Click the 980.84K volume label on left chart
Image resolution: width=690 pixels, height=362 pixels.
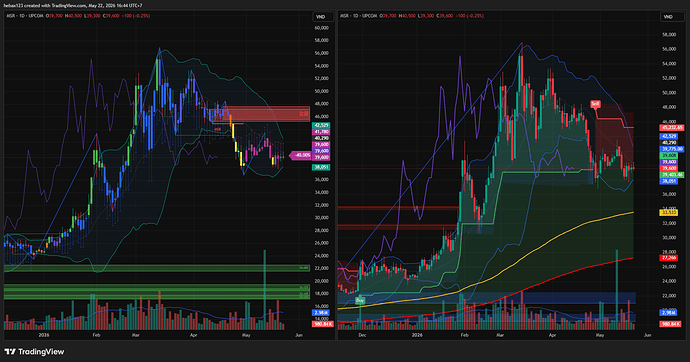click(x=323, y=324)
